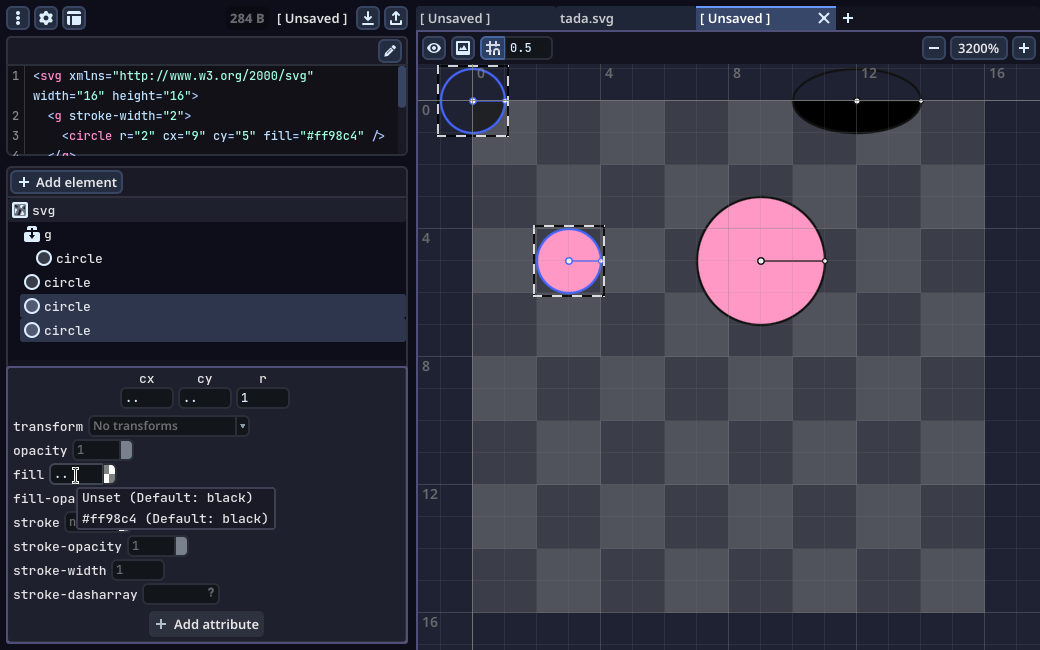Click the export upload arrow icon
Viewport: 1040px width, 650px height.
396,18
